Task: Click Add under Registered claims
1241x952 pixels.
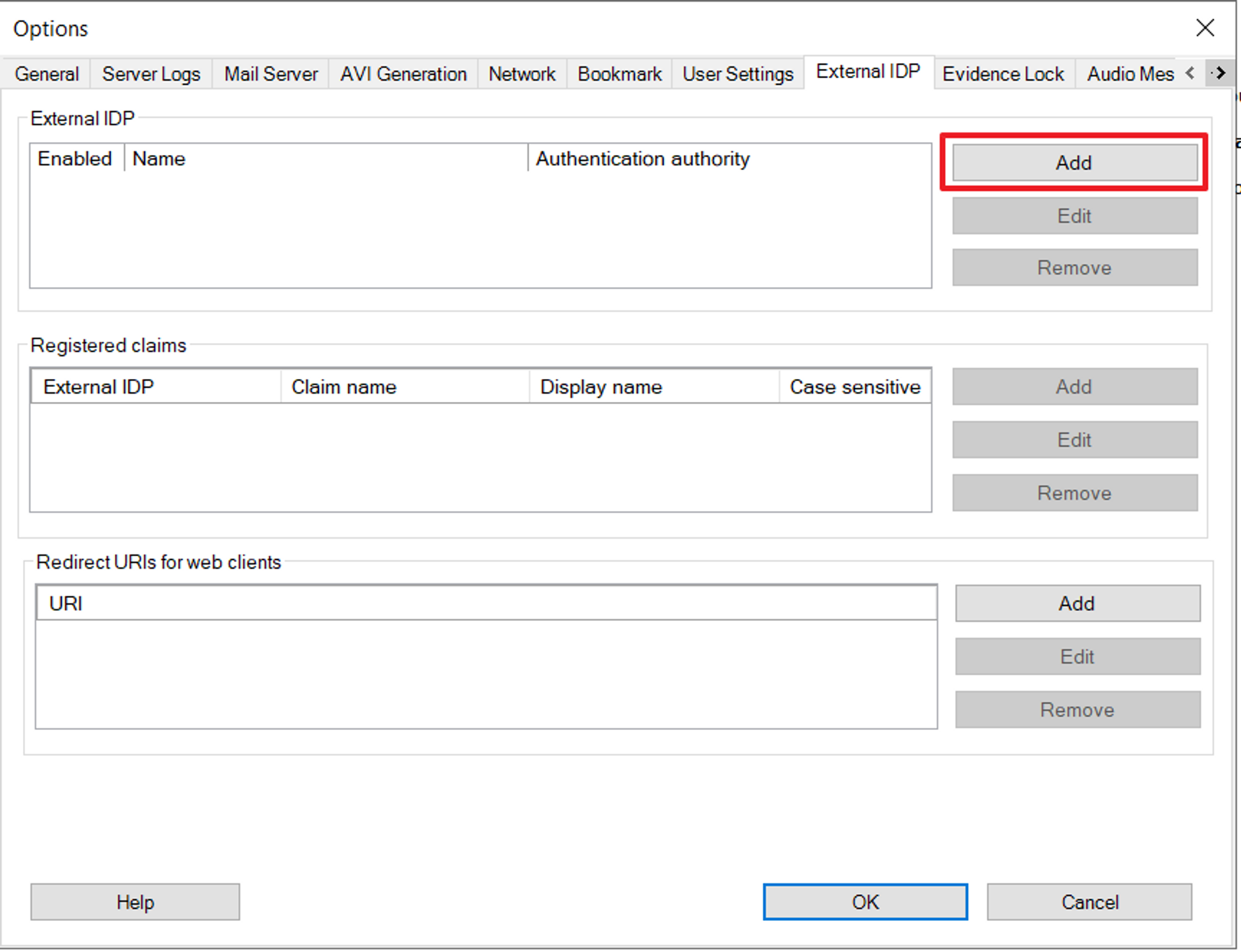Action: (1074, 386)
